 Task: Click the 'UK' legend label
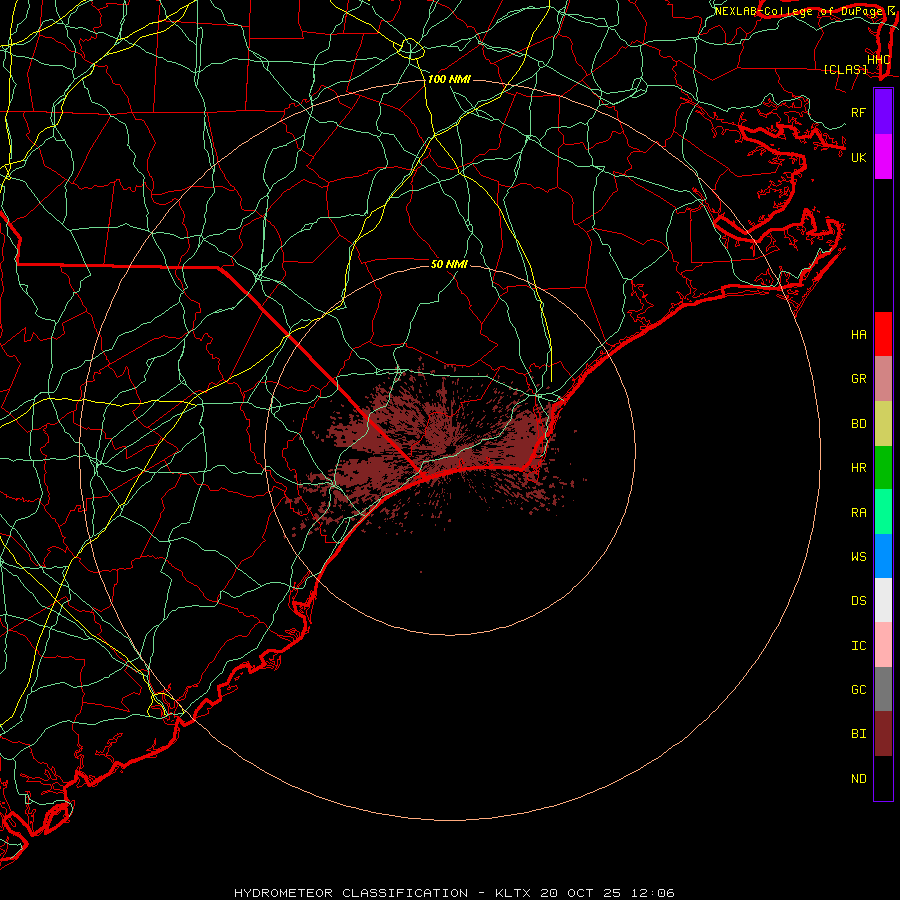[x=858, y=157]
